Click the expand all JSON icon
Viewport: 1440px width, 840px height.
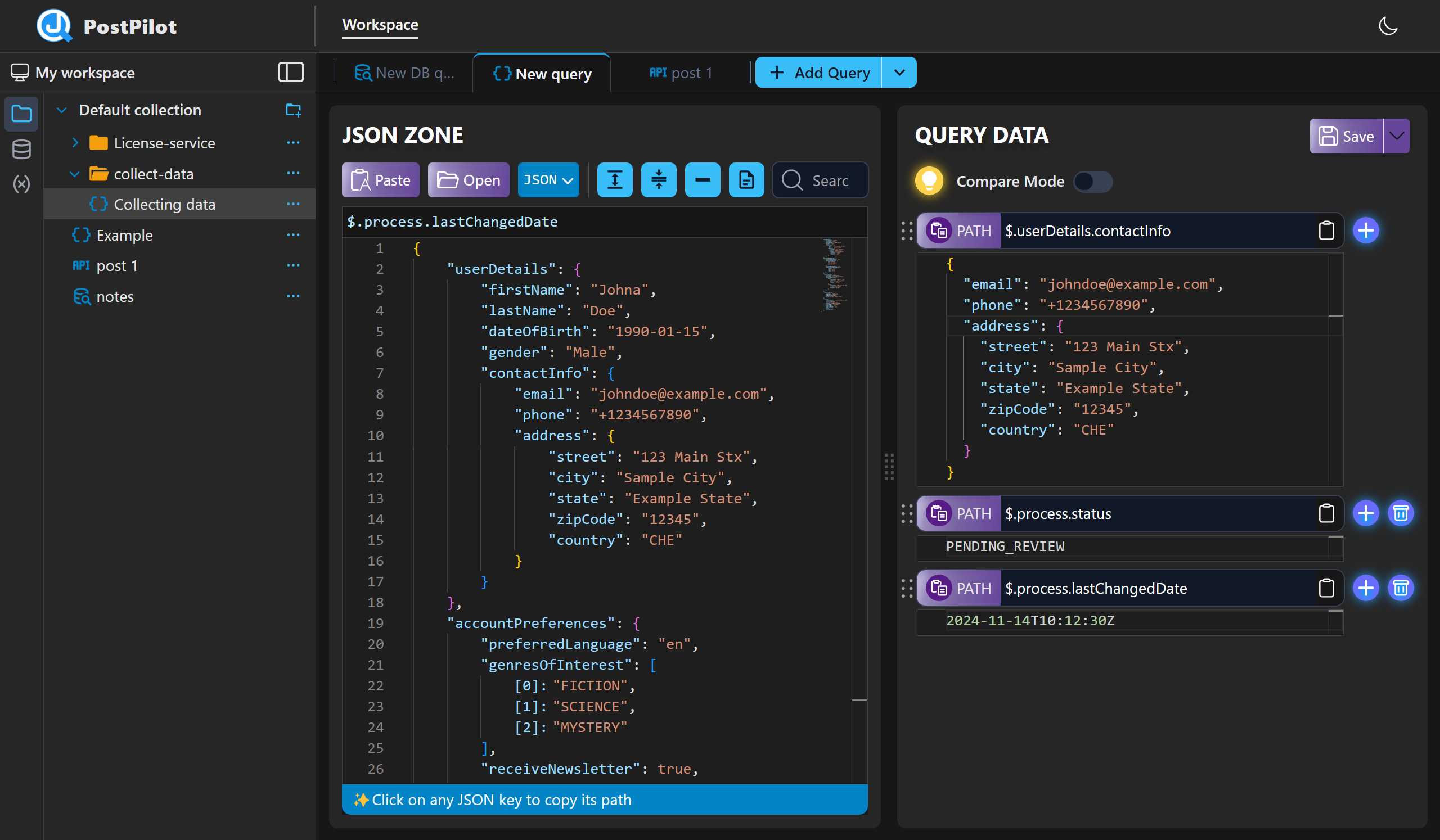tap(614, 180)
